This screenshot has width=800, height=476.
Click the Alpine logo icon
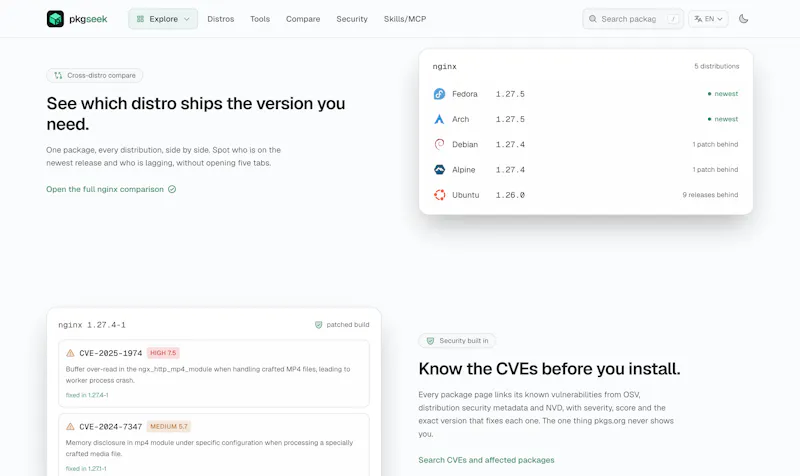click(439, 169)
